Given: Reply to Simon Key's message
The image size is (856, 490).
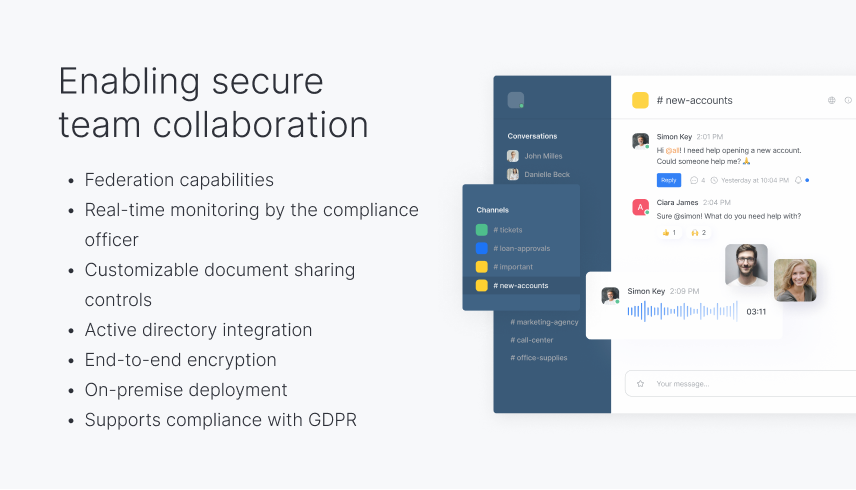Looking at the screenshot, I should [669, 180].
